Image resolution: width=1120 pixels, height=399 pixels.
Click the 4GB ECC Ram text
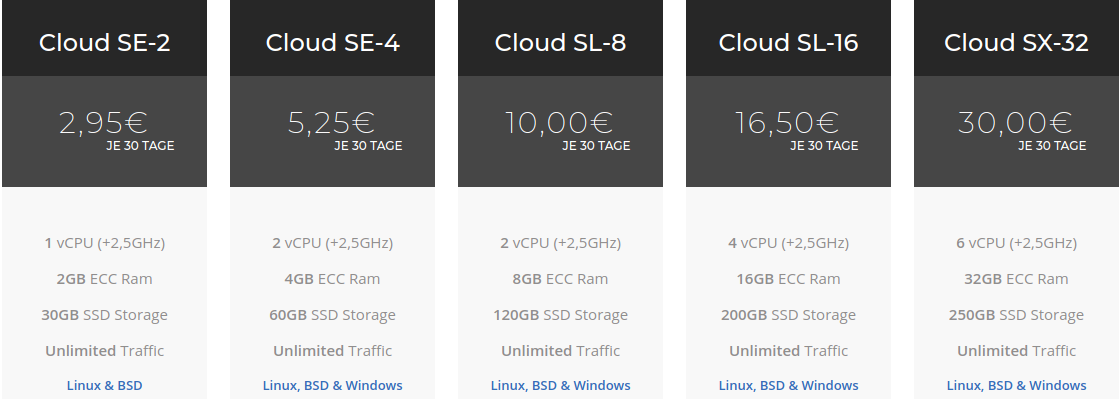click(332, 279)
